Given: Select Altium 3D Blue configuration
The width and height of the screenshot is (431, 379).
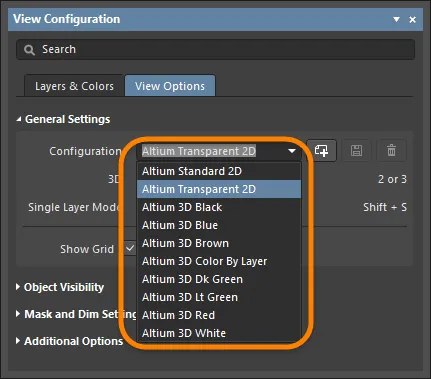Looking at the screenshot, I should 219,225.
